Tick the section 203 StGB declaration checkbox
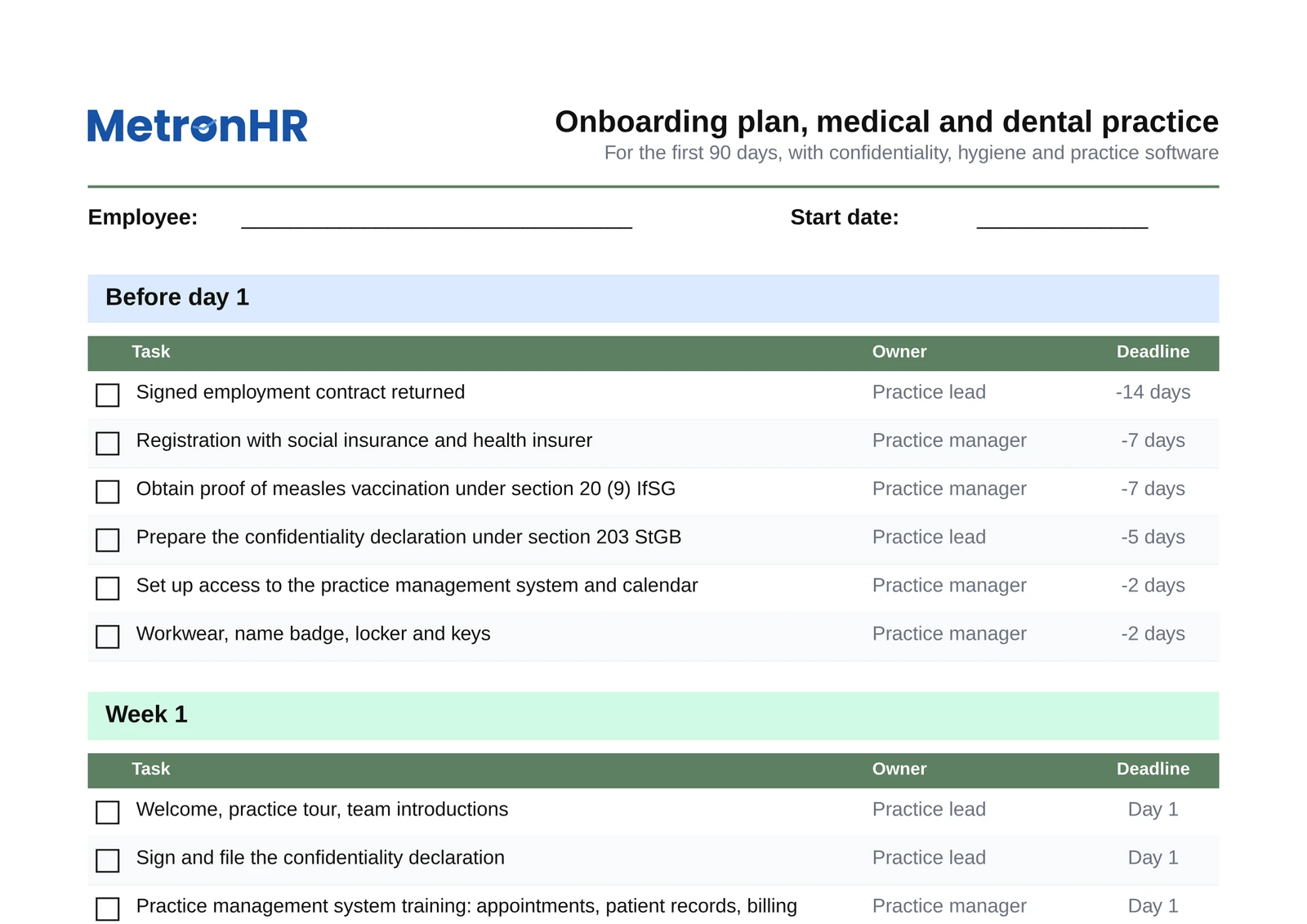This screenshot has width=1307, height=924. [108, 540]
